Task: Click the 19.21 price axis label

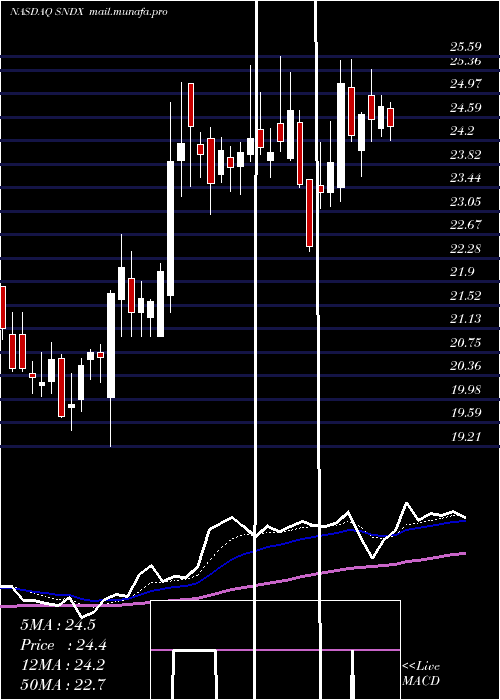Action: click(x=465, y=437)
